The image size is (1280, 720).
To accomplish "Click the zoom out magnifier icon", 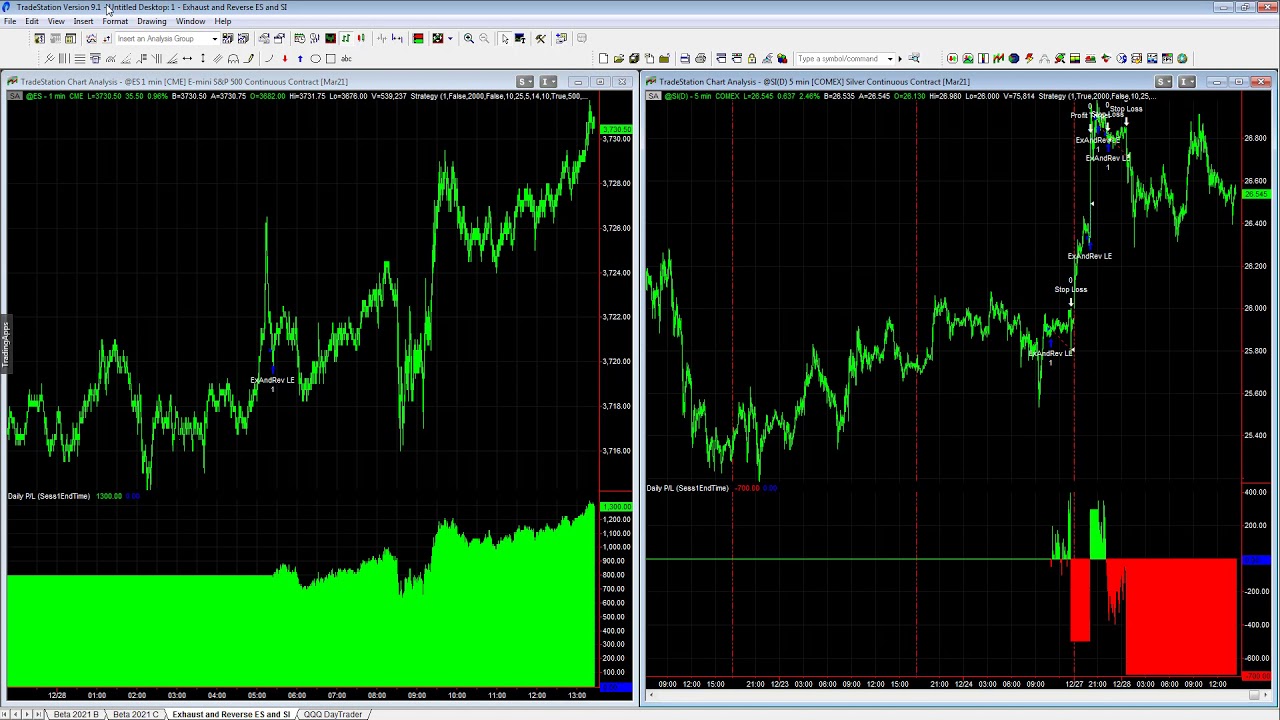I will click(484, 38).
